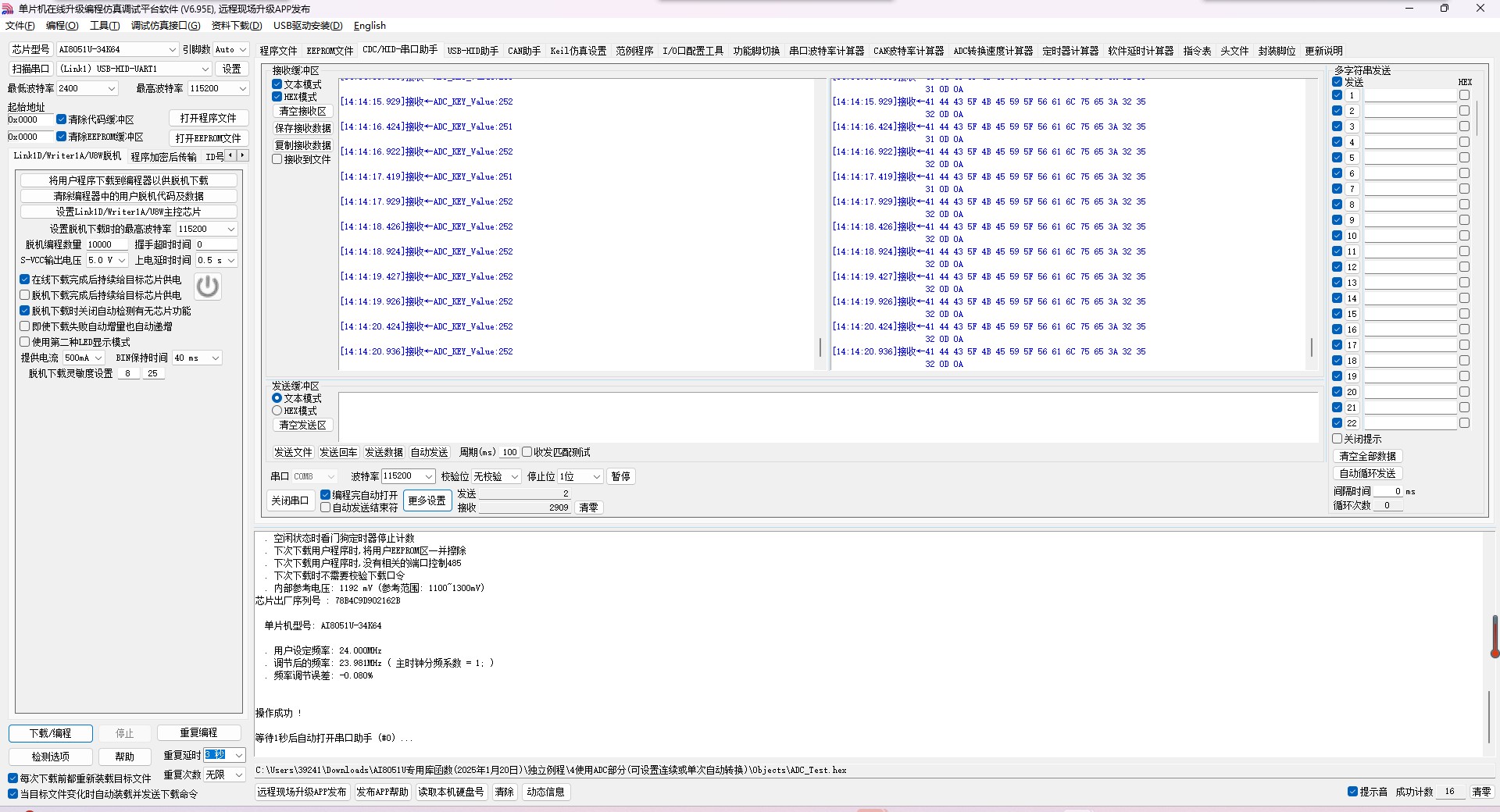Image resolution: width=1500 pixels, height=812 pixels.
Task: Click multi-string row 1 text field
Action: click(1410, 95)
